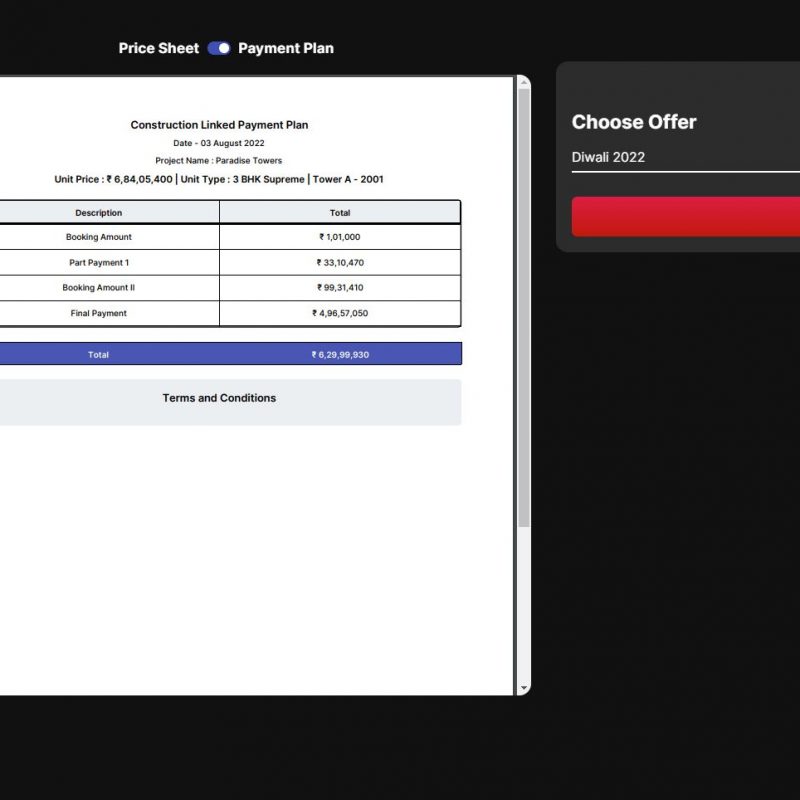Screen dimensions: 800x800
Task: Select the Payment Plan label
Action: [286, 48]
